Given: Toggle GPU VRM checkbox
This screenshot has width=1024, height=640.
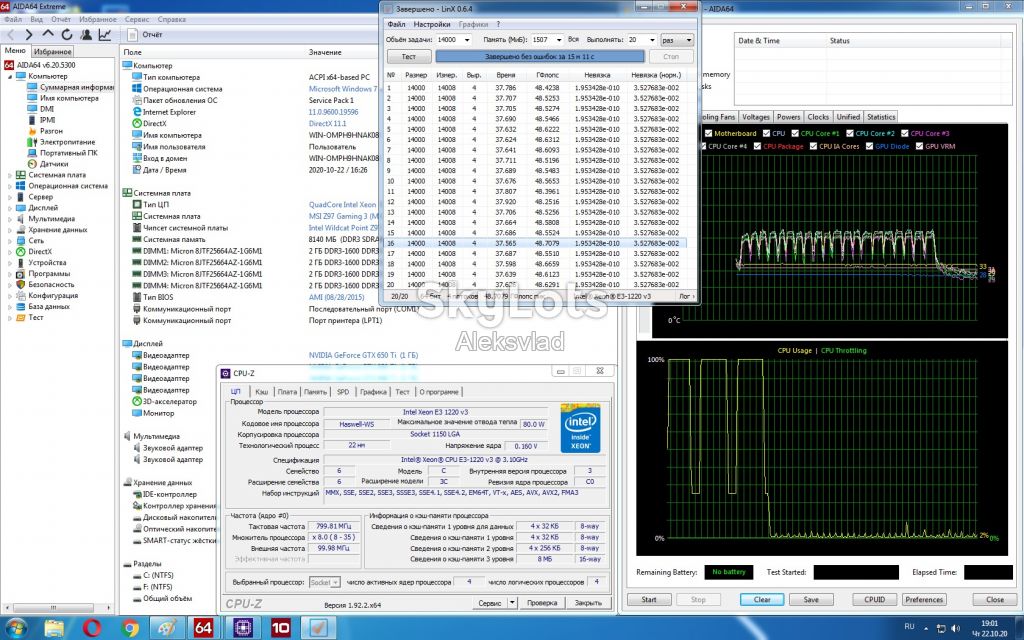Looking at the screenshot, I should coord(919,146).
